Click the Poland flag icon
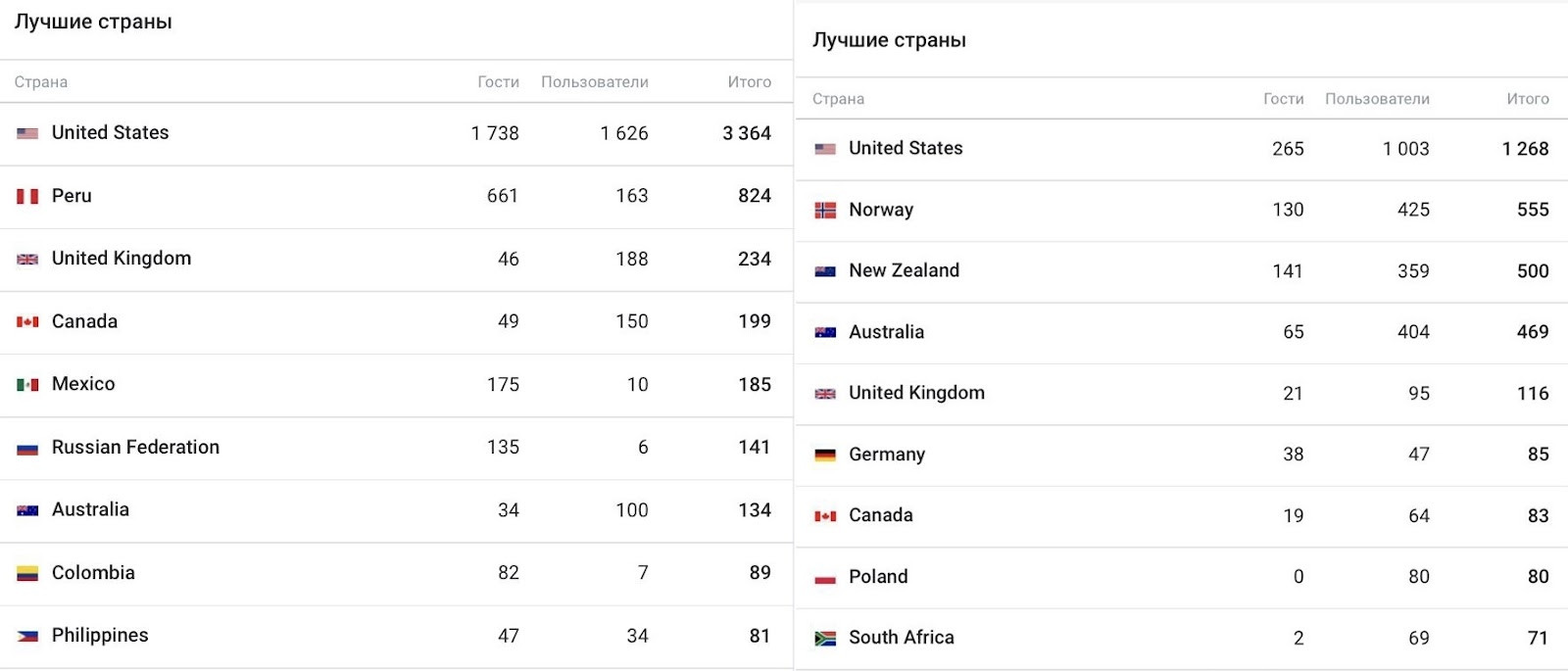Viewport: 1568px width, 671px height. [825, 577]
